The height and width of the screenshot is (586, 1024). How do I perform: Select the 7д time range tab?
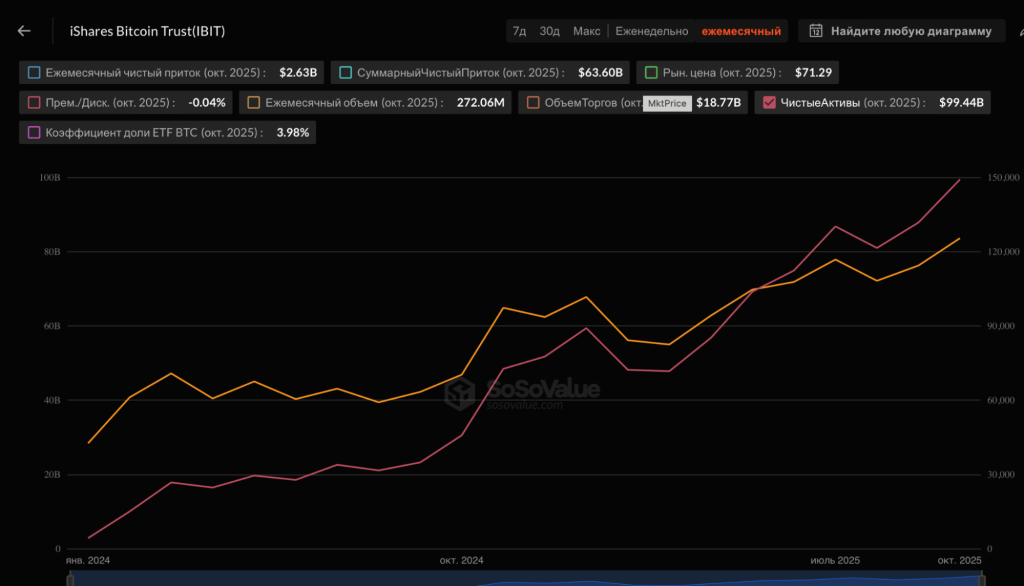[519, 31]
